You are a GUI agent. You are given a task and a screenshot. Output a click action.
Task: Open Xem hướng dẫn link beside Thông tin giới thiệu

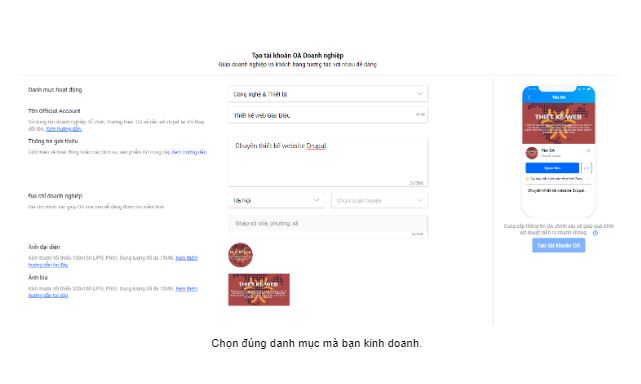point(189,152)
